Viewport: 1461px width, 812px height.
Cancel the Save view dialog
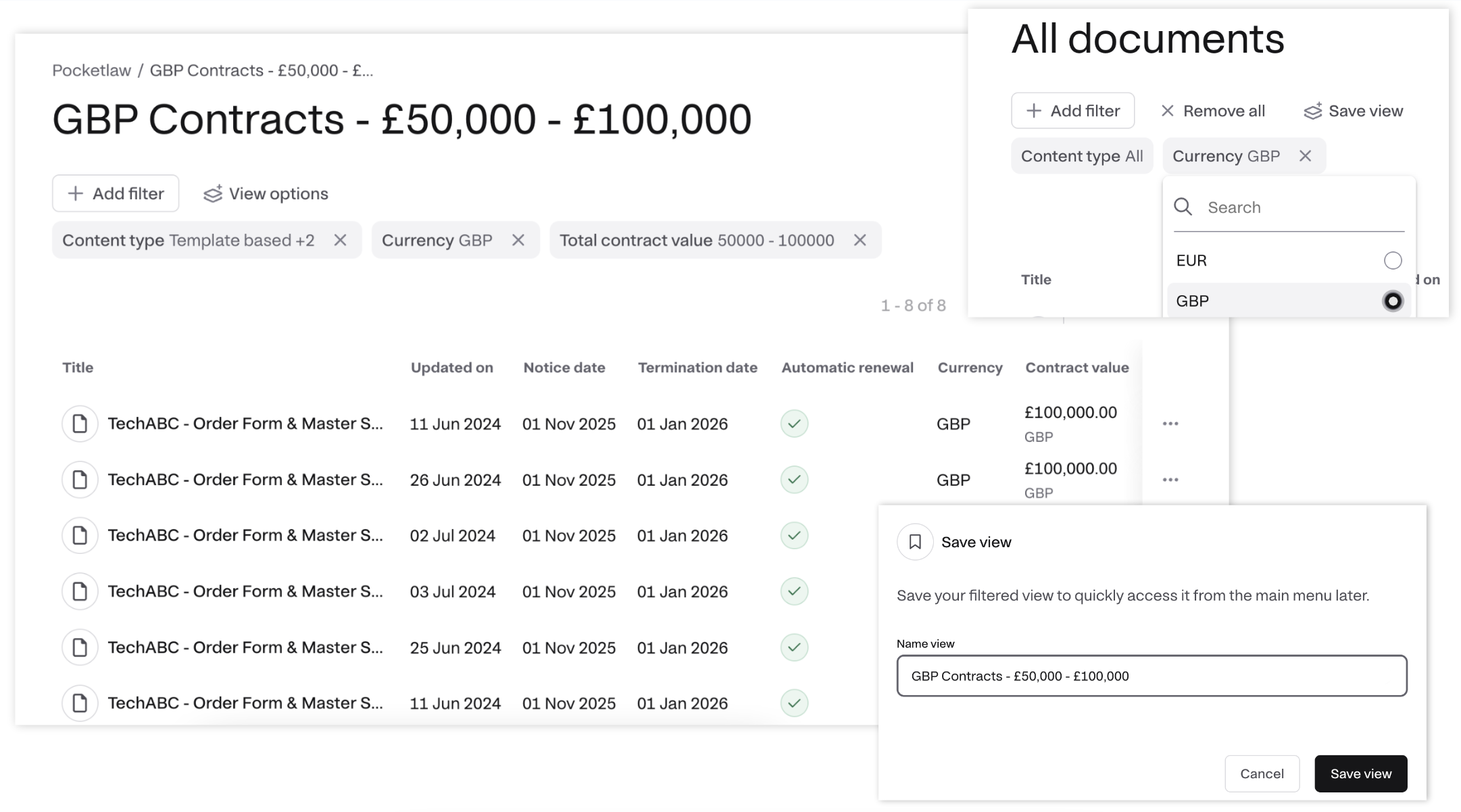[1262, 773]
